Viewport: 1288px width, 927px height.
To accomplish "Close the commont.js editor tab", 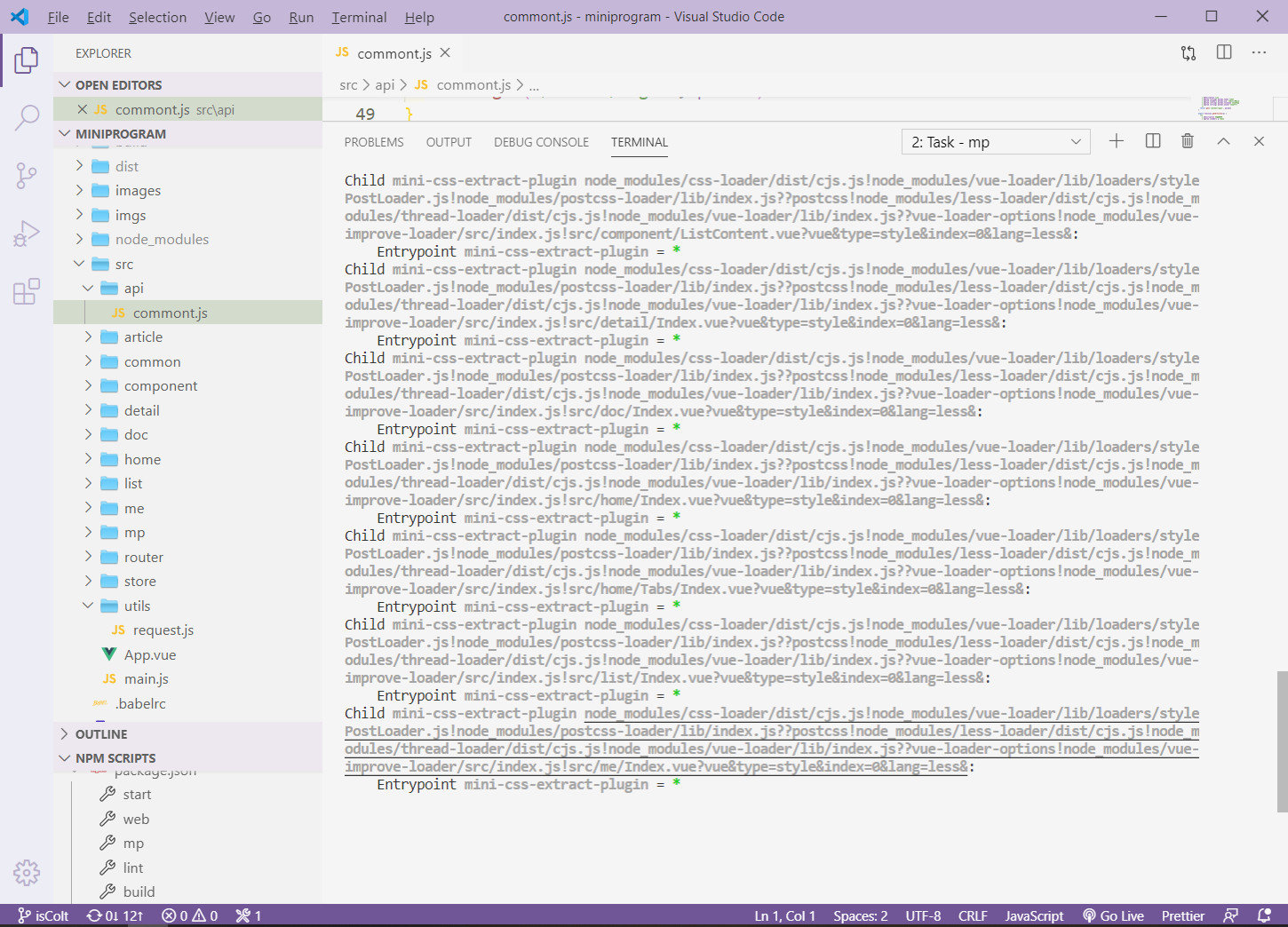I will coord(445,53).
